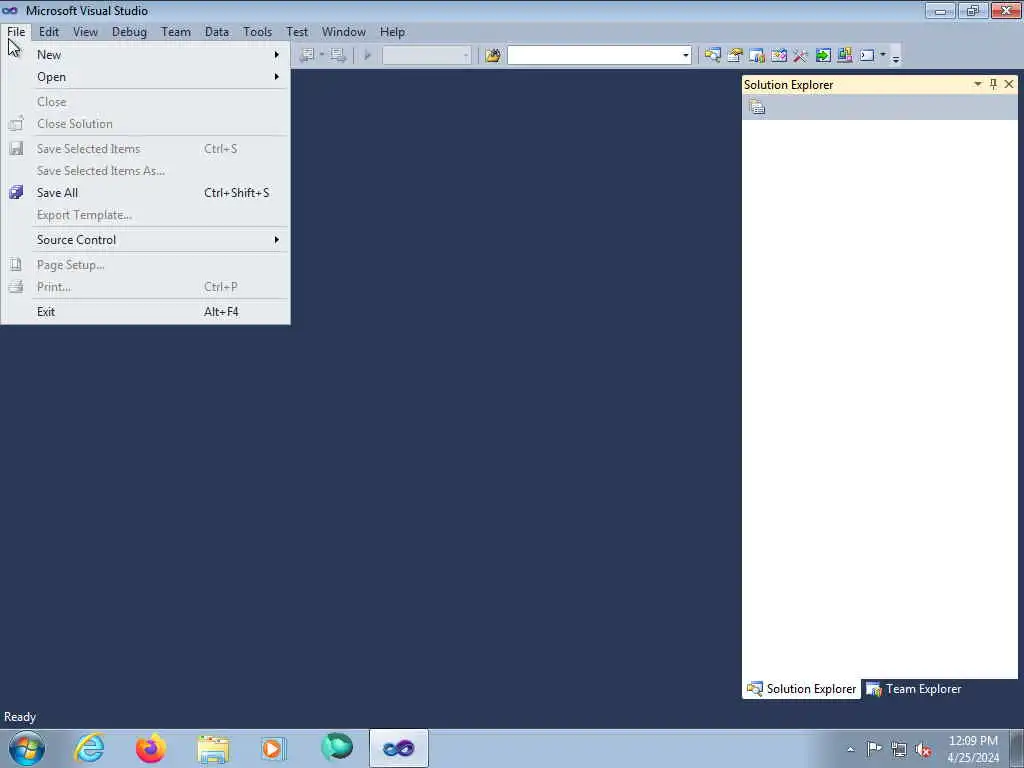Click the muted volume tray icon

923,749
